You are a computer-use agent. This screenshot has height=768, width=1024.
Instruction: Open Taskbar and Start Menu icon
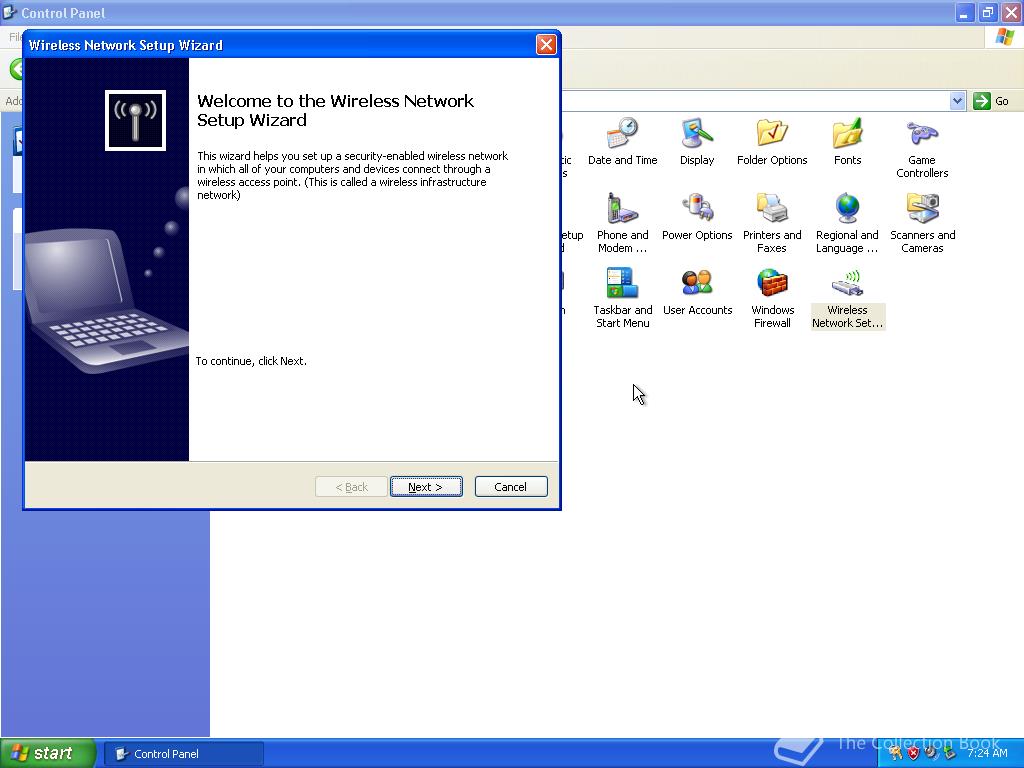[x=622, y=298]
